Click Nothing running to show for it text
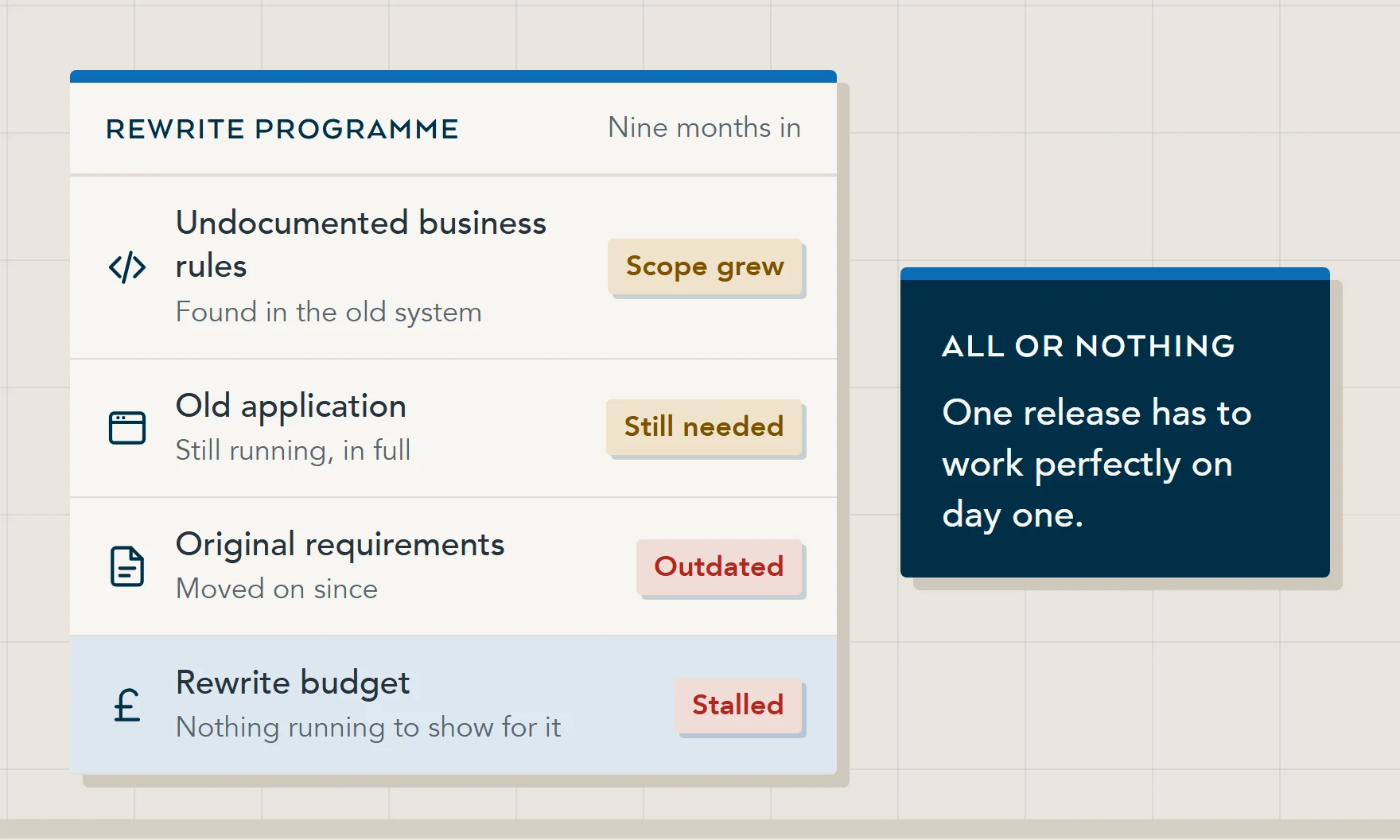 tap(368, 728)
